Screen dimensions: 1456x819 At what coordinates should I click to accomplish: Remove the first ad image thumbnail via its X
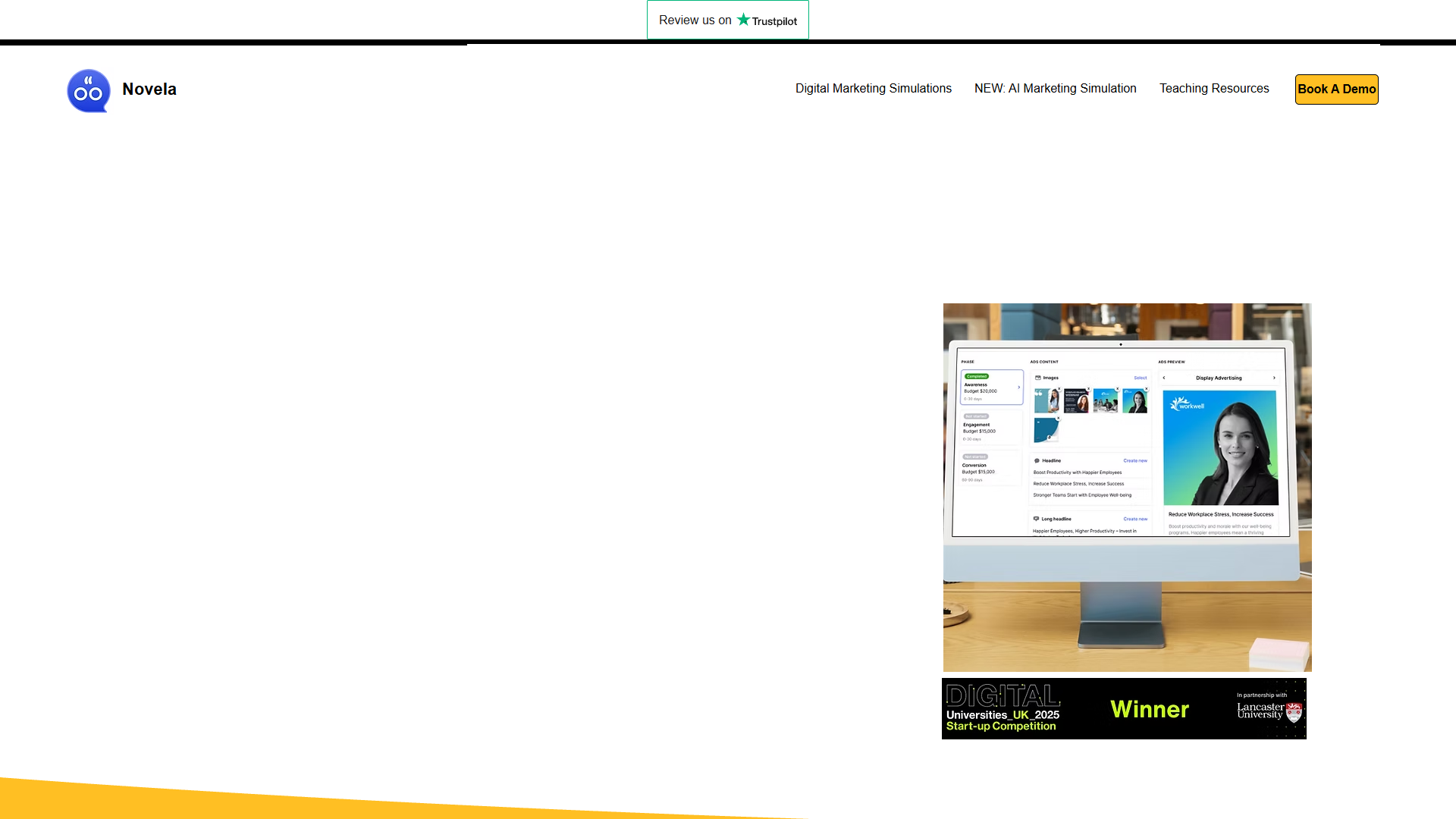click(1059, 389)
